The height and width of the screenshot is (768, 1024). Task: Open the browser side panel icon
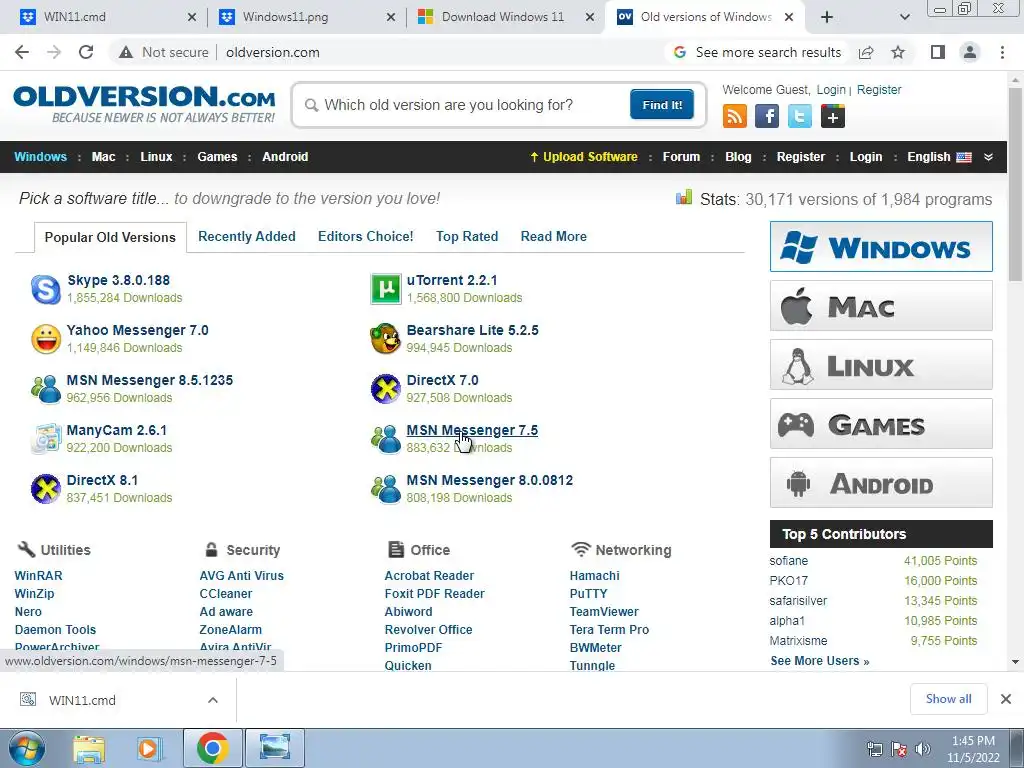point(938,52)
